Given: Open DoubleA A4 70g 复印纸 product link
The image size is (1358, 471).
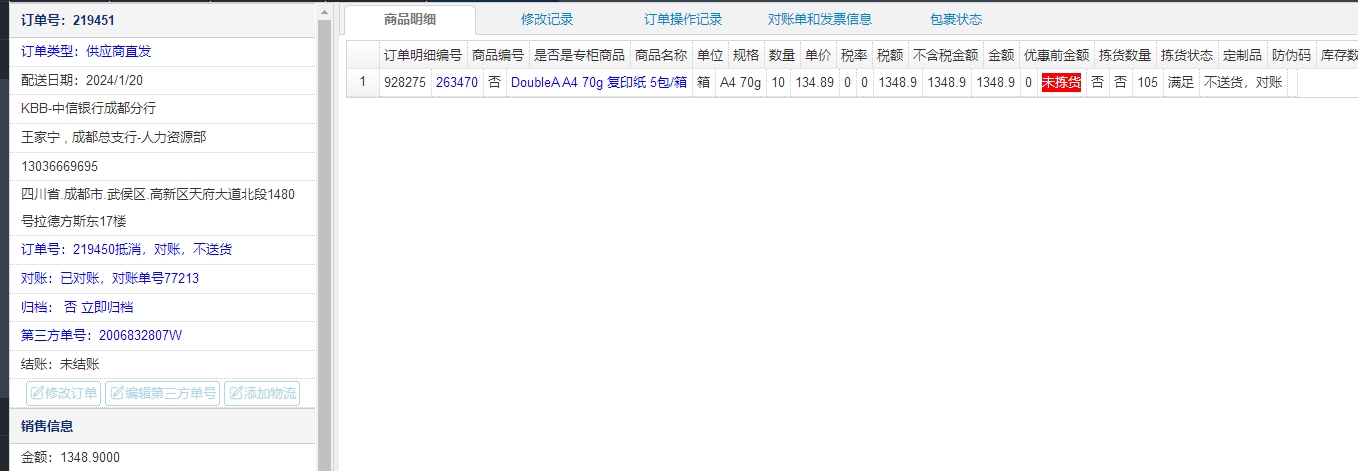Looking at the screenshot, I should coord(599,83).
